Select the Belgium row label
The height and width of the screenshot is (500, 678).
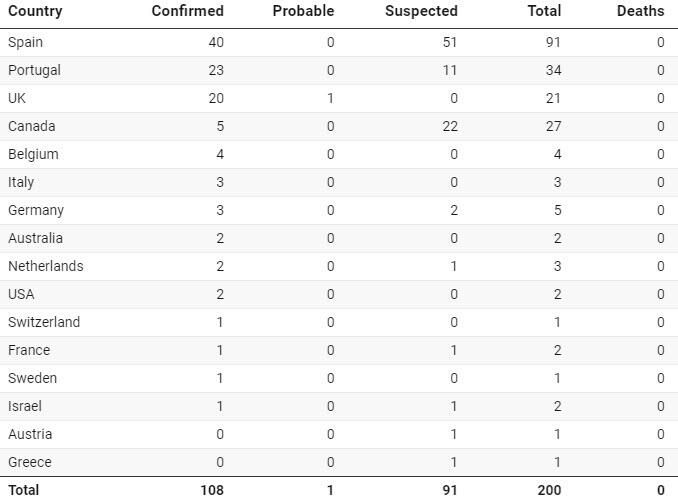click(x=33, y=154)
